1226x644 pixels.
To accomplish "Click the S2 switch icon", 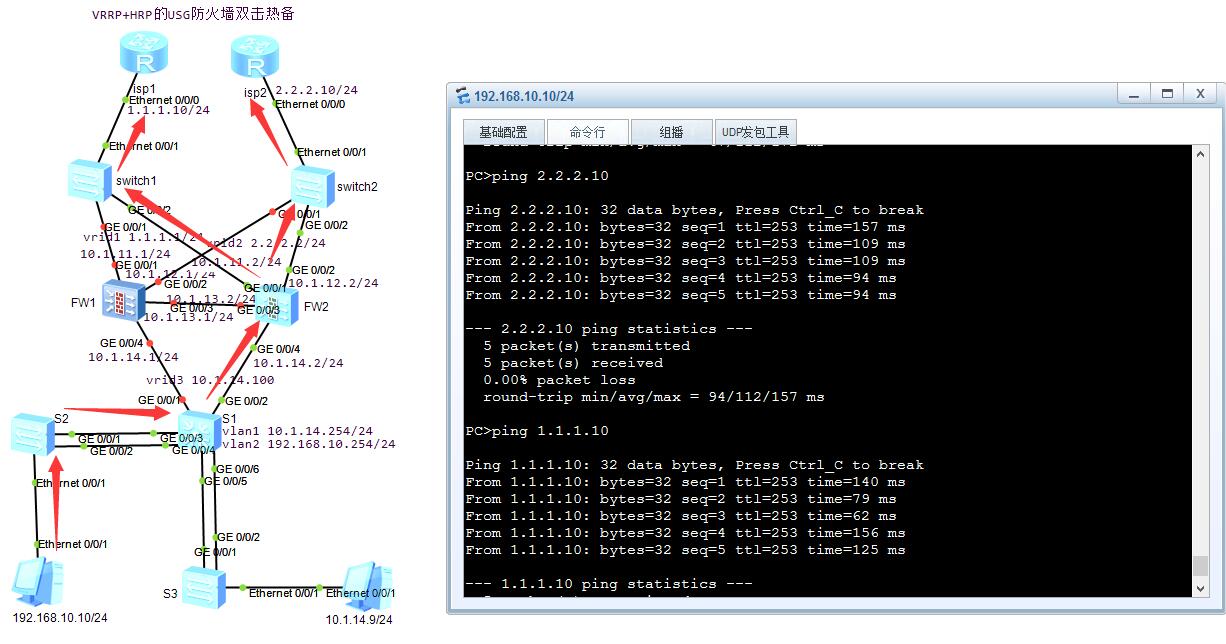I will coord(32,435).
